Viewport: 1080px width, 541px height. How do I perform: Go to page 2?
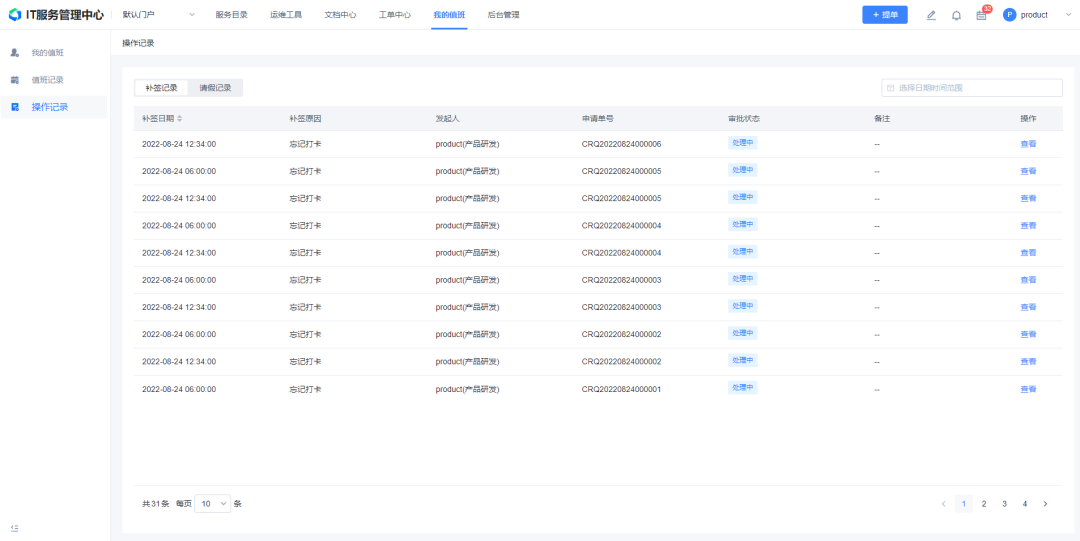tap(984, 504)
